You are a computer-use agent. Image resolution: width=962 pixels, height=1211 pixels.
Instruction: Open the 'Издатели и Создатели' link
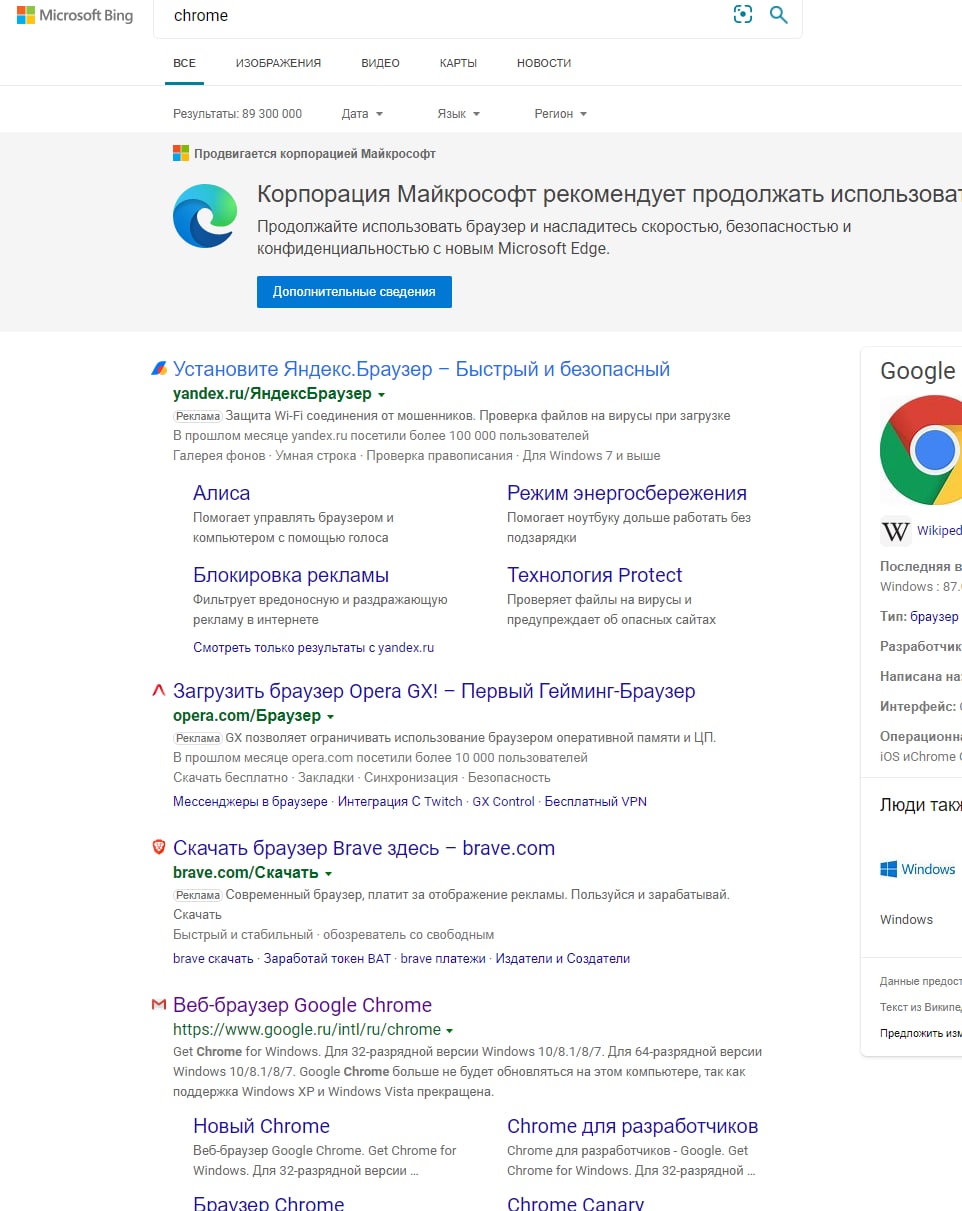pyautogui.click(x=563, y=958)
